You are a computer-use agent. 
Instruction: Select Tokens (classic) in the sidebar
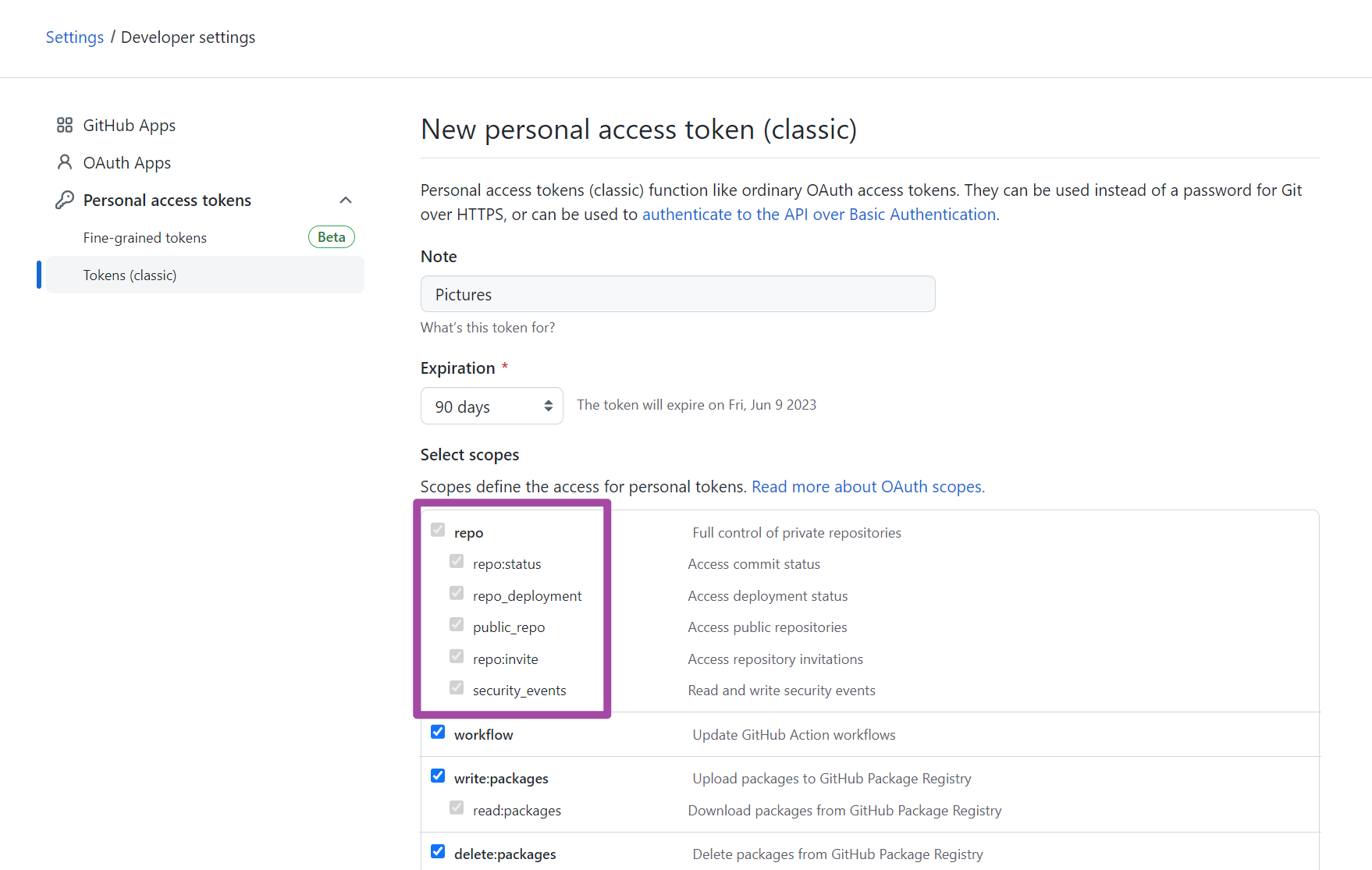pos(130,275)
